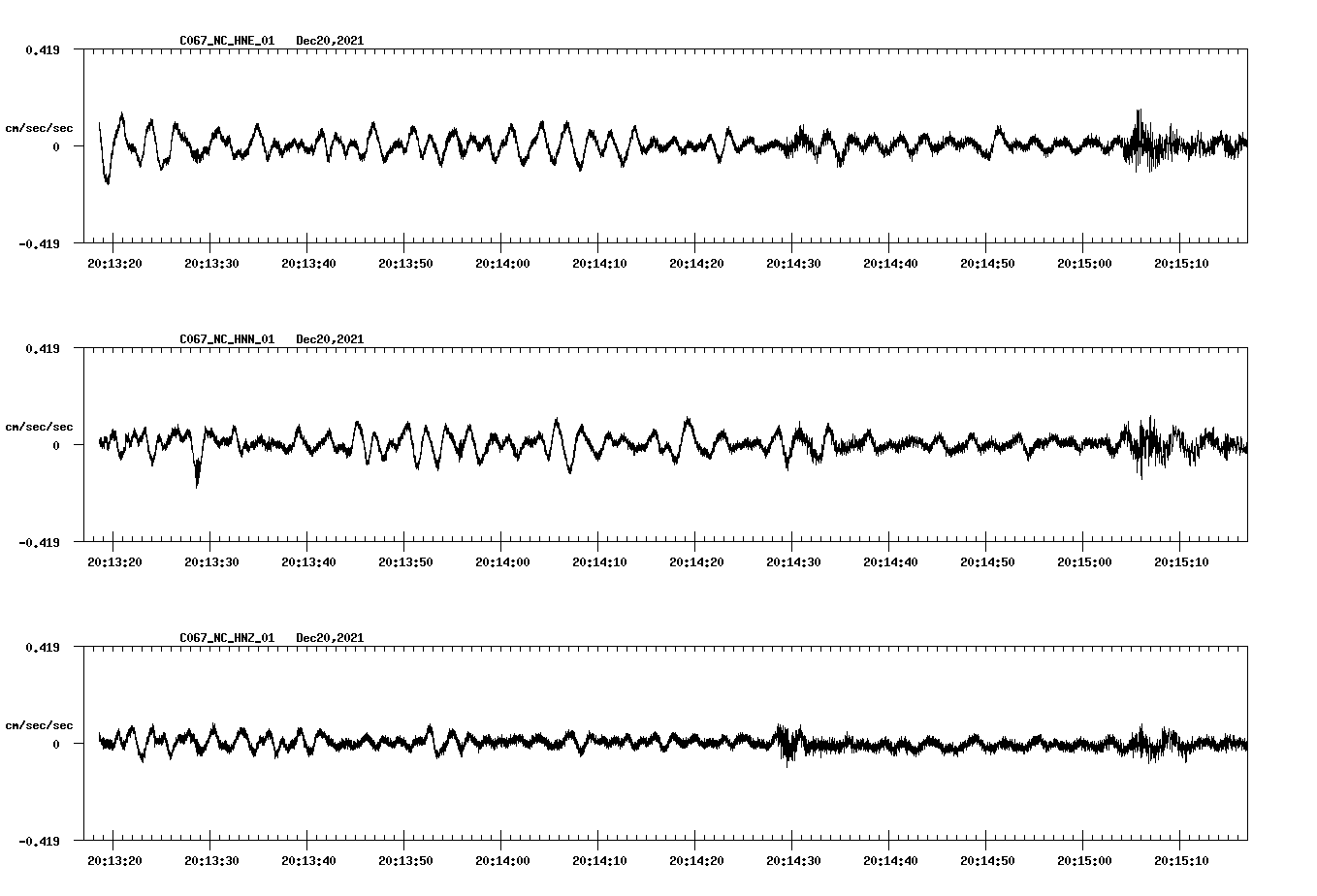
Task: Click the zero label on HNZ axis
Action: 56,744
